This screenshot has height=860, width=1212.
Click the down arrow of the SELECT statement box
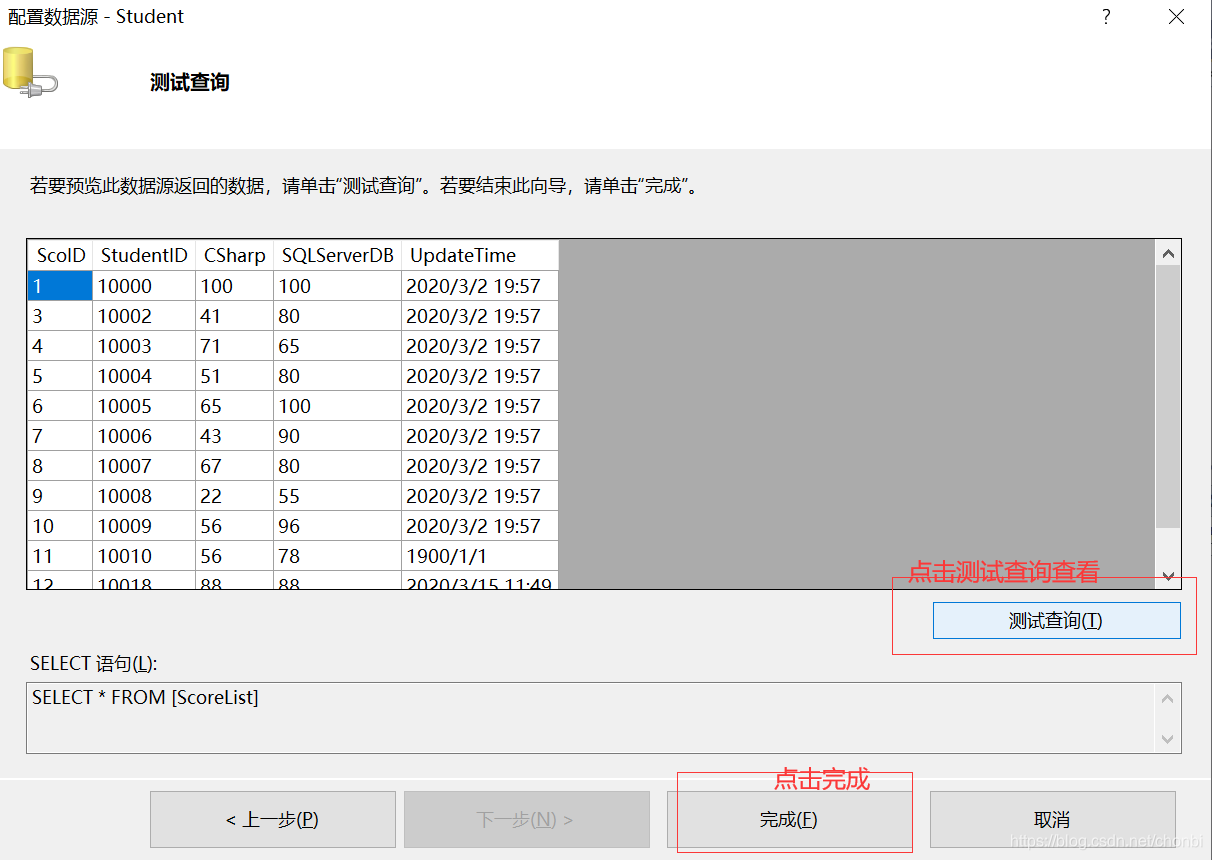(x=1167, y=740)
